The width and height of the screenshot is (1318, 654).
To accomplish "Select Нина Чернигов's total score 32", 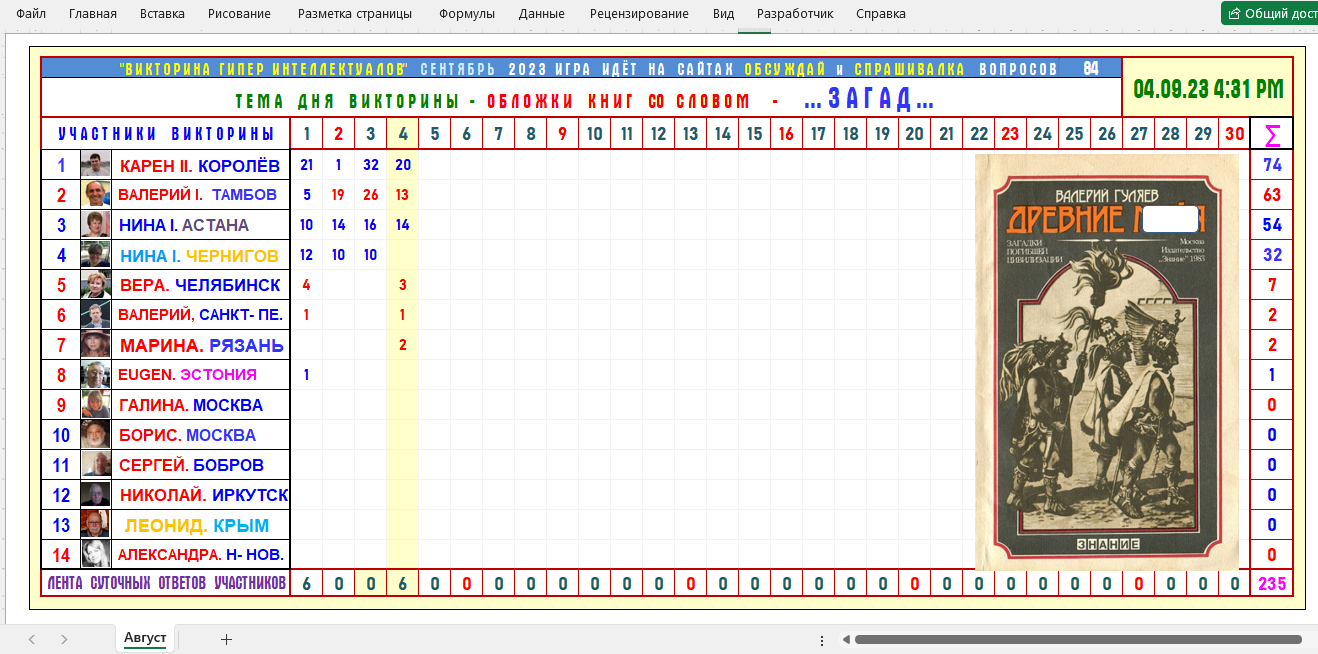I will click(1272, 255).
